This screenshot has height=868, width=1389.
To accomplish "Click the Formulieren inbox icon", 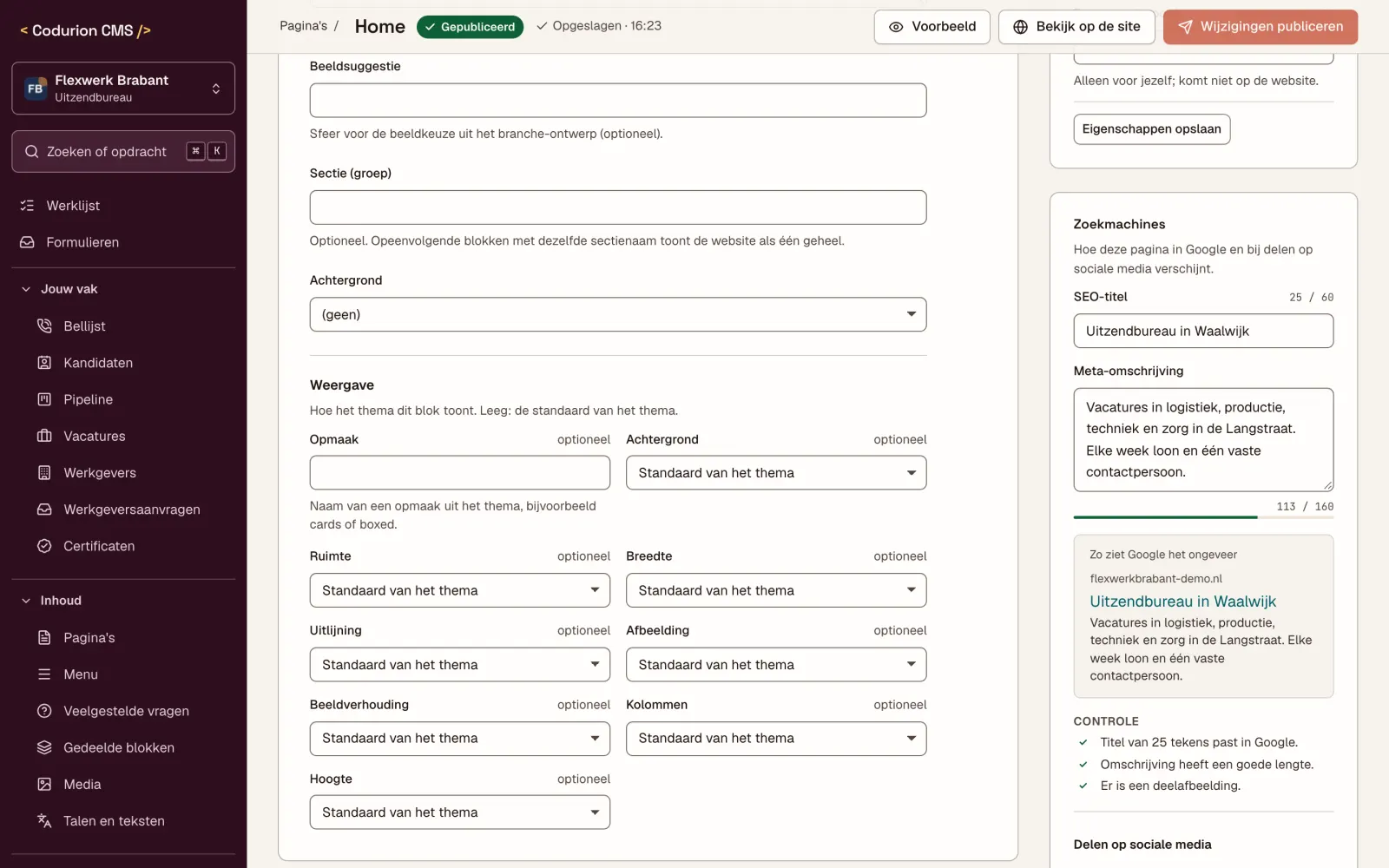I will click(27, 242).
